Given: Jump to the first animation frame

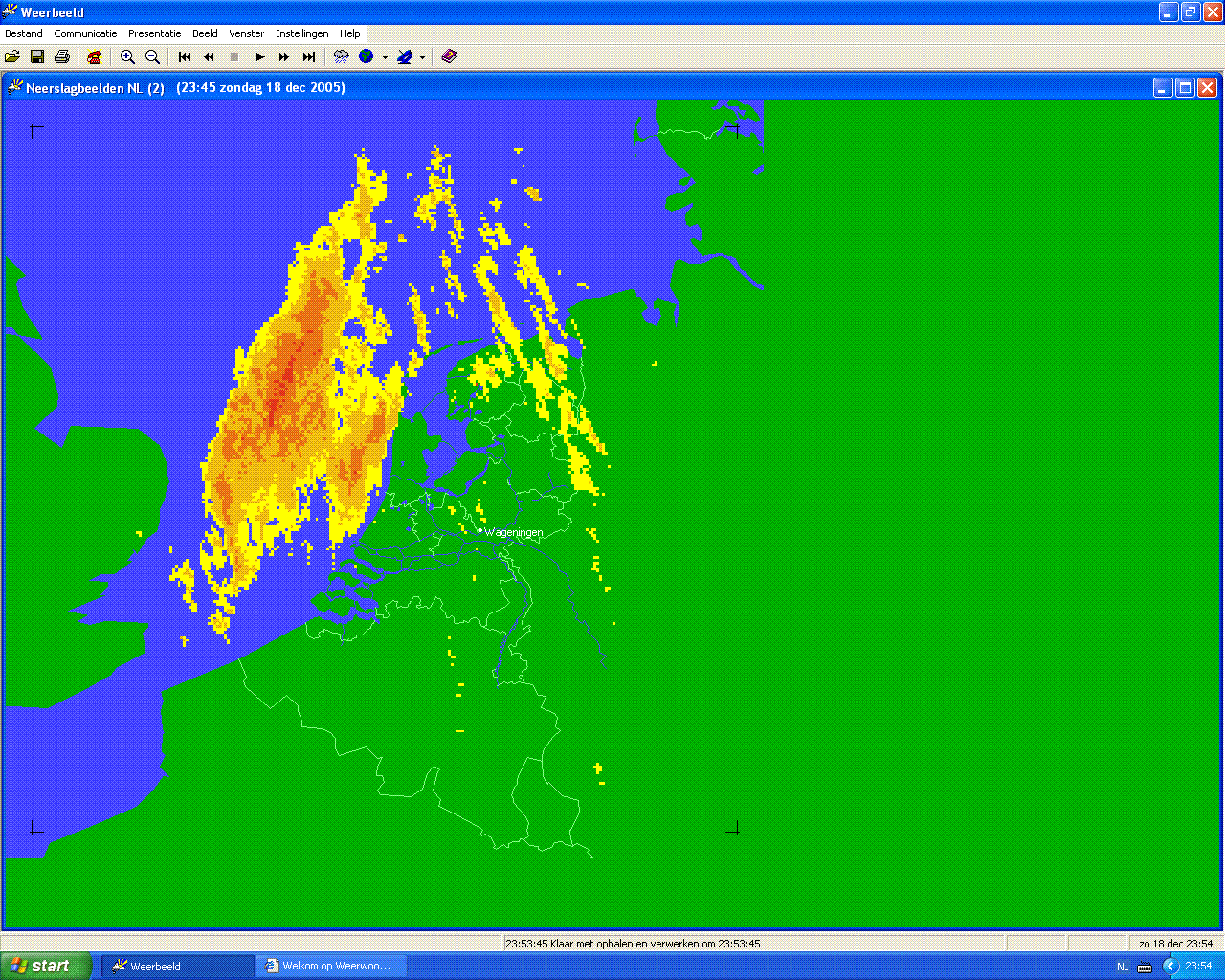Looking at the screenshot, I should 185,56.
